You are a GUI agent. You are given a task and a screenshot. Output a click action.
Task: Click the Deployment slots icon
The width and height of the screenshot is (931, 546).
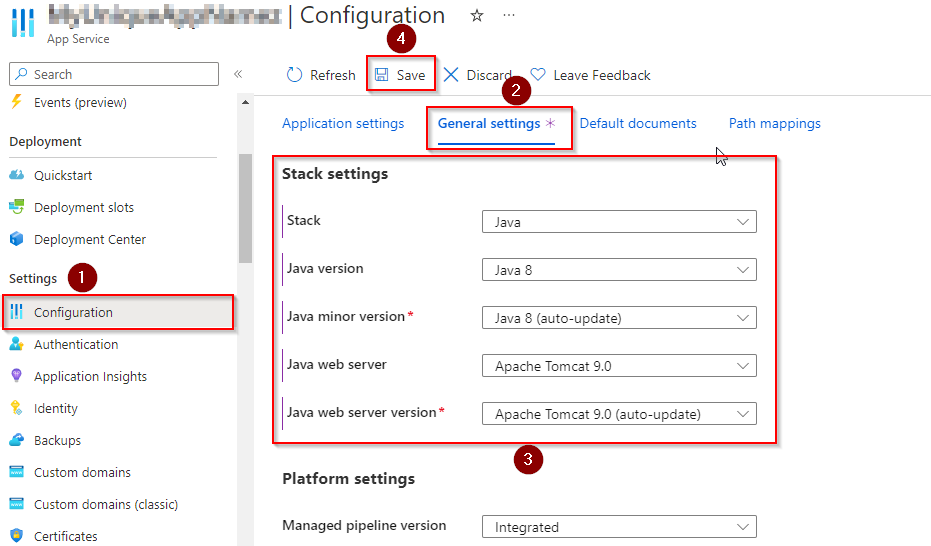coord(17,207)
